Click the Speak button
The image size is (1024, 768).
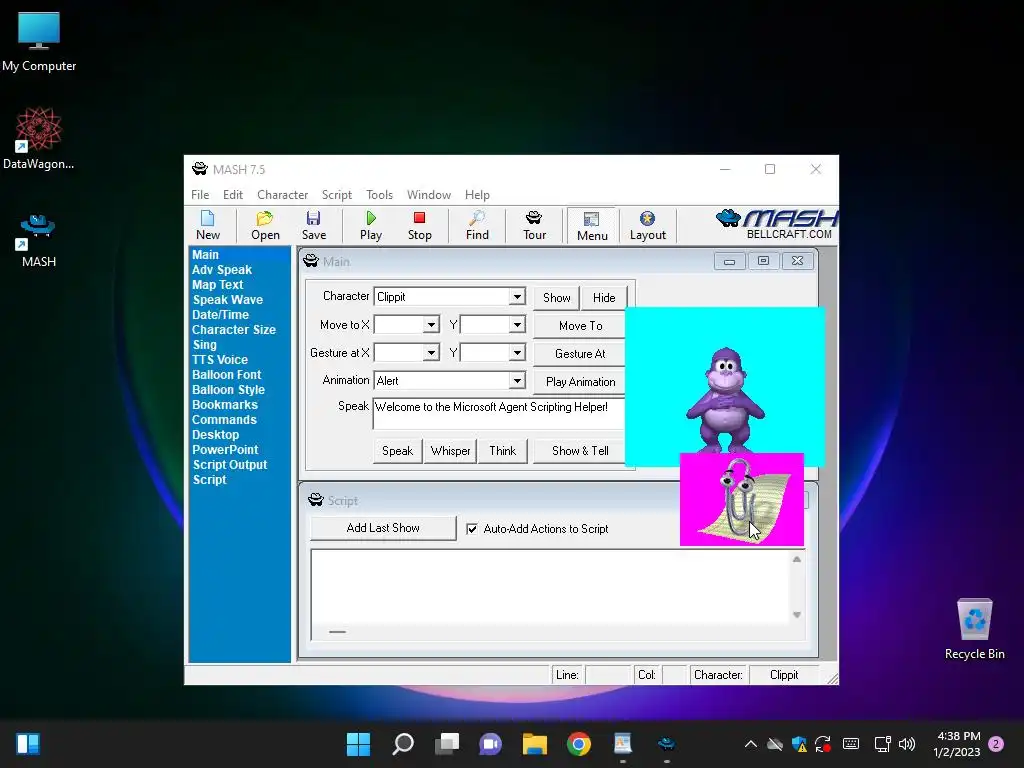(397, 451)
